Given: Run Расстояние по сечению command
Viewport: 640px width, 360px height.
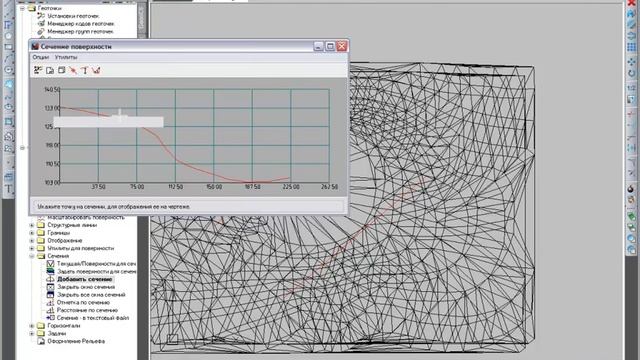Looking at the screenshot, I should (x=87, y=311).
